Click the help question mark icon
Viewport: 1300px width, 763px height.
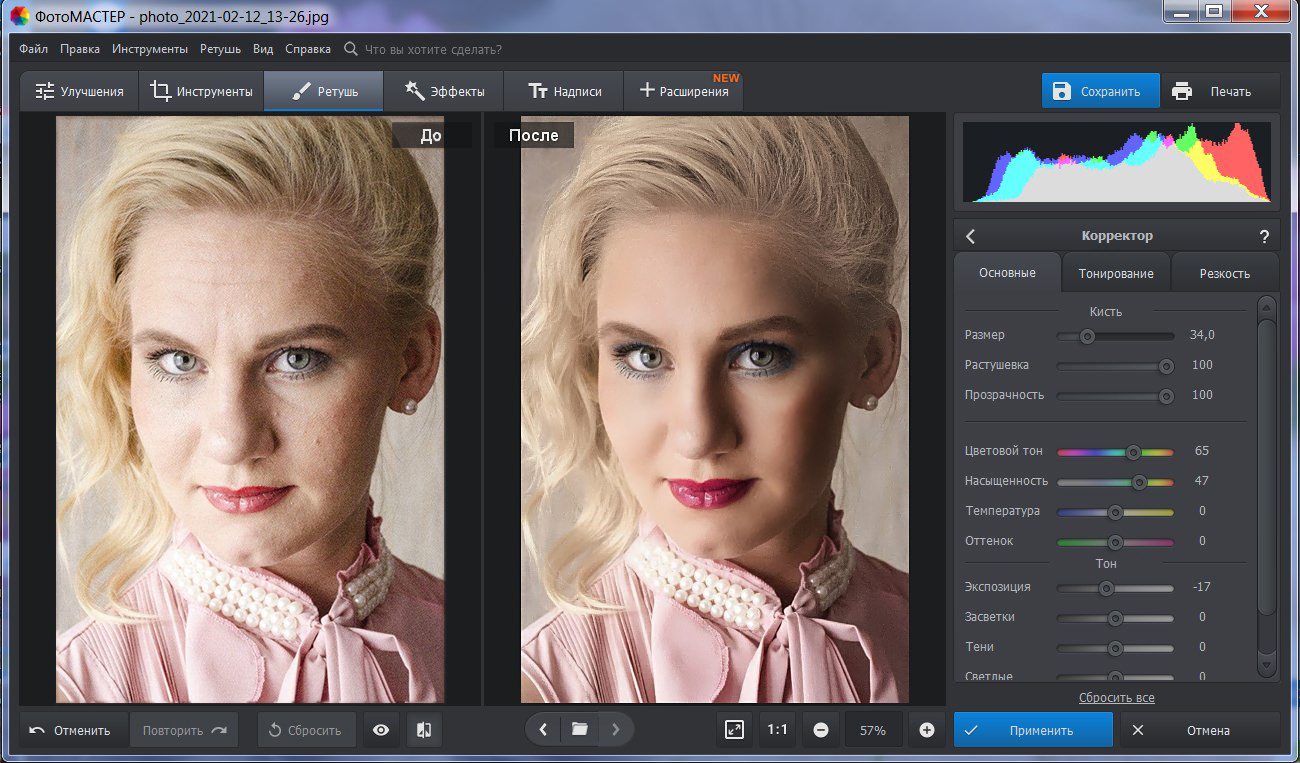point(1264,237)
